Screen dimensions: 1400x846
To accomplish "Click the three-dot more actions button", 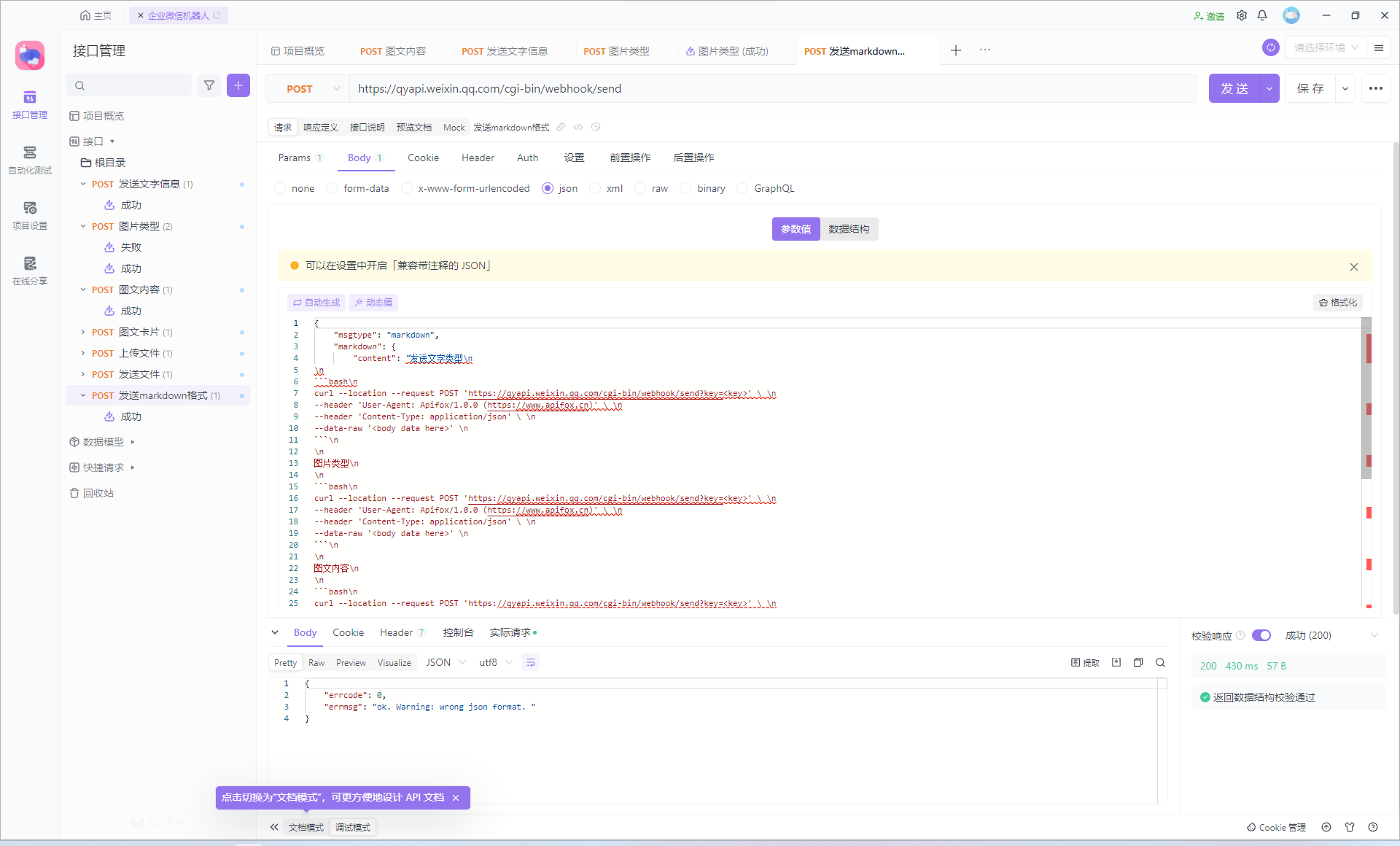I will (1376, 88).
